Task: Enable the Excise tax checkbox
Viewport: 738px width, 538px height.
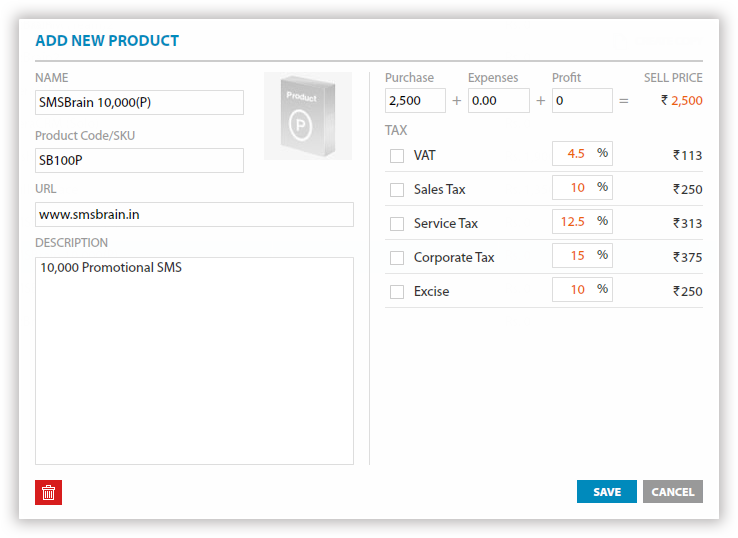Action: click(397, 292)
